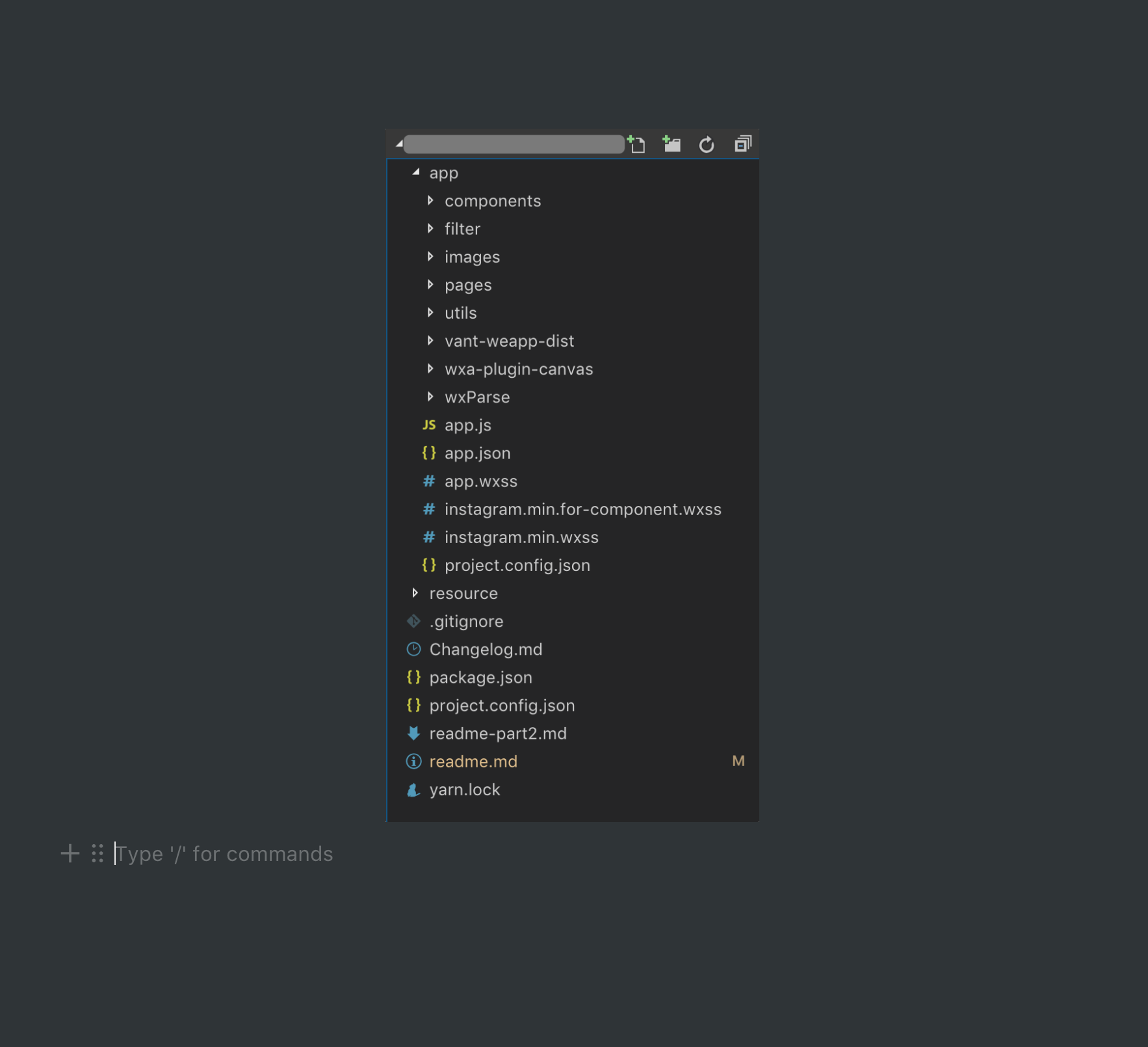This screenshot has width=1148, height=1047.
Task: Open the Changelog.md file
Action: (x=486, y=649)
